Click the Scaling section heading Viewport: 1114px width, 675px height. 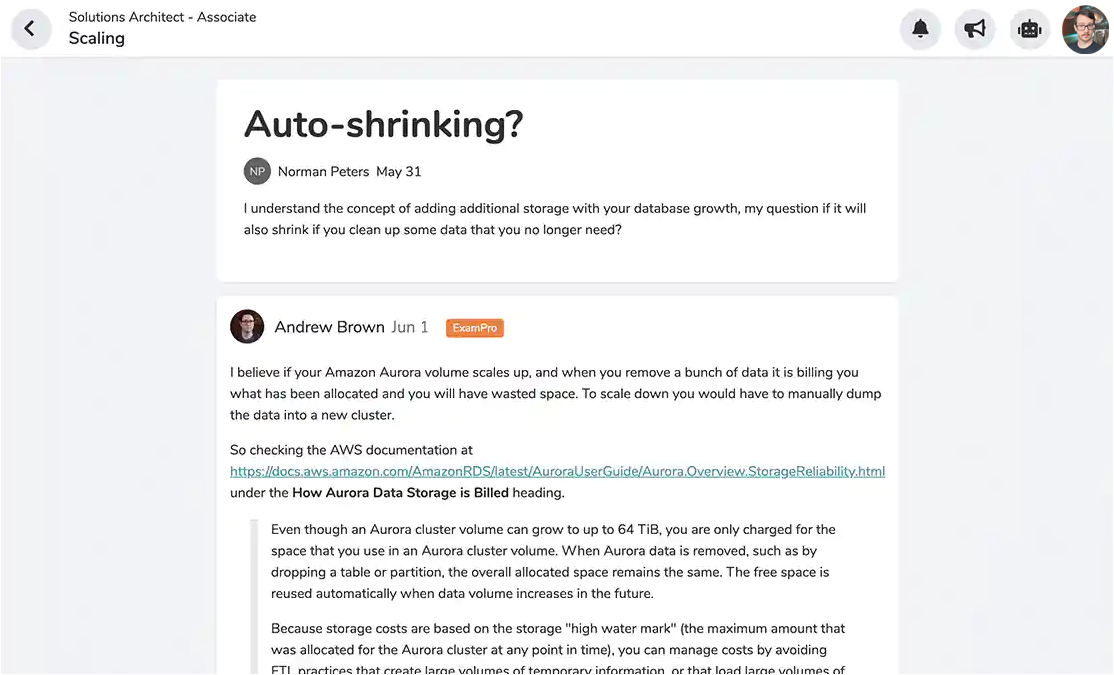pos(97,38)
